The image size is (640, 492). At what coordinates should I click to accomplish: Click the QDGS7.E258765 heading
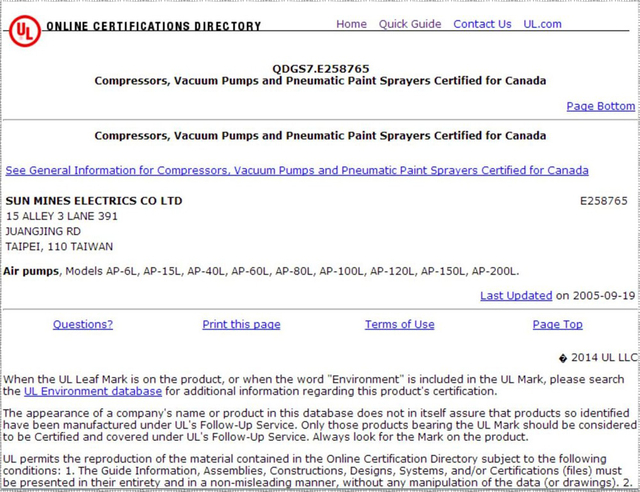point(320,68)
